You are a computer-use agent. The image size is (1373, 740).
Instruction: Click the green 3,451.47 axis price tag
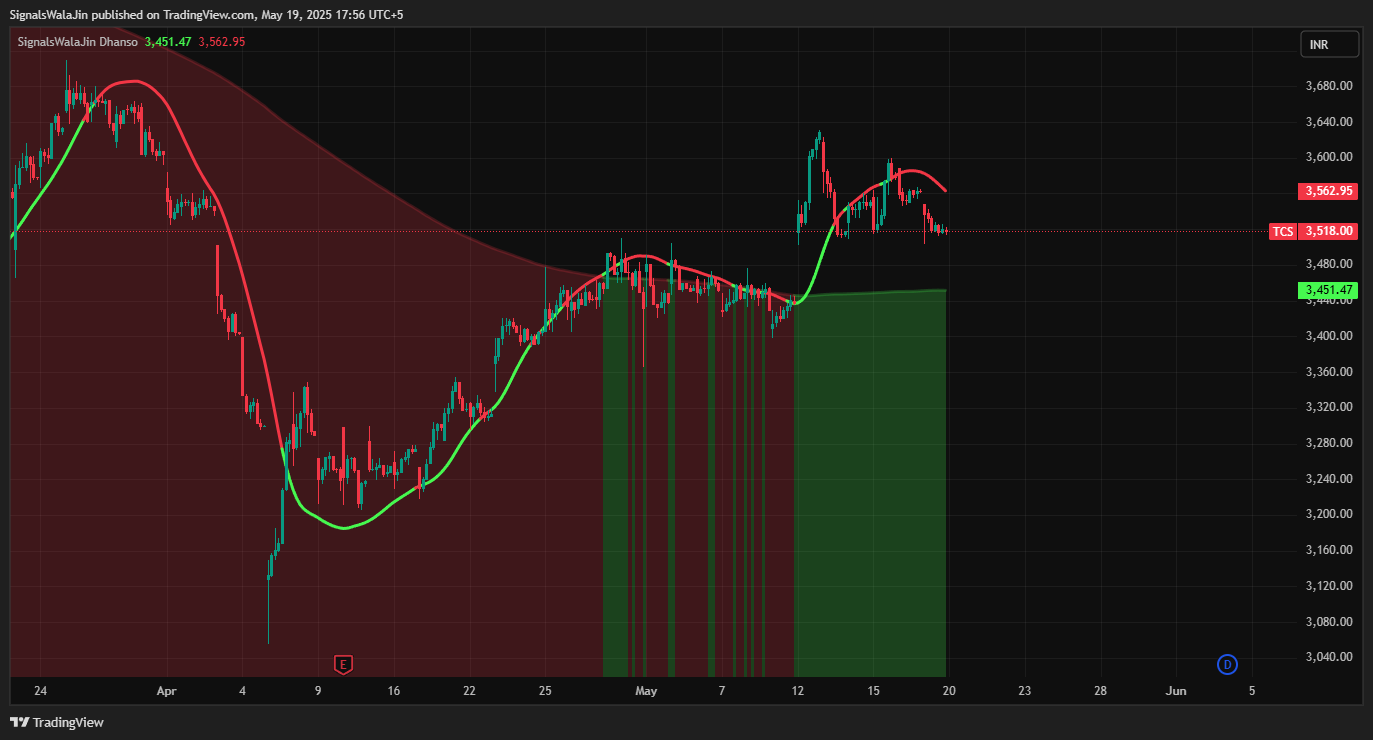1328,290
